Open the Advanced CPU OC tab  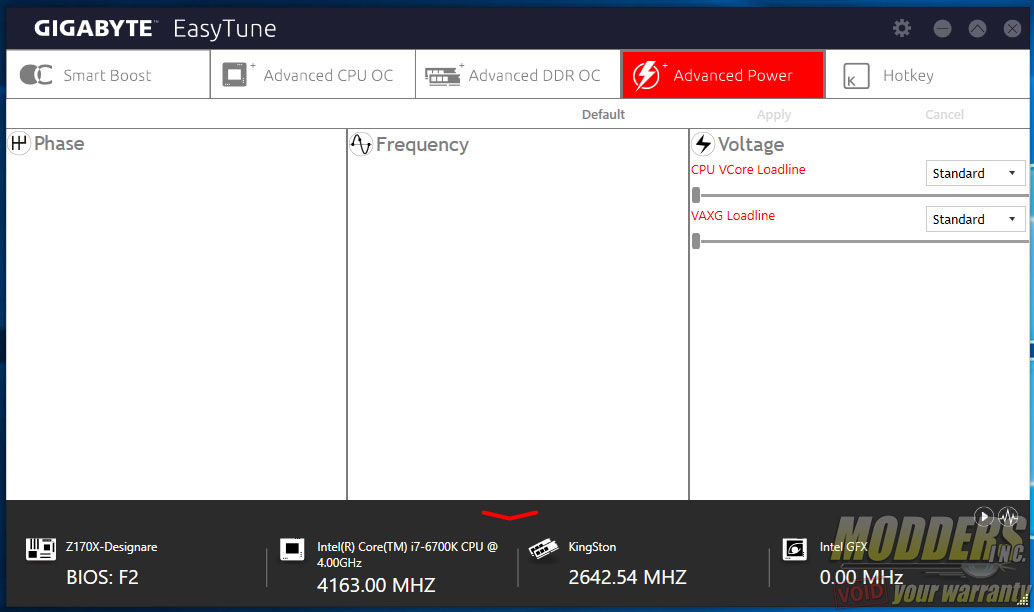click(x=313, y=75)
